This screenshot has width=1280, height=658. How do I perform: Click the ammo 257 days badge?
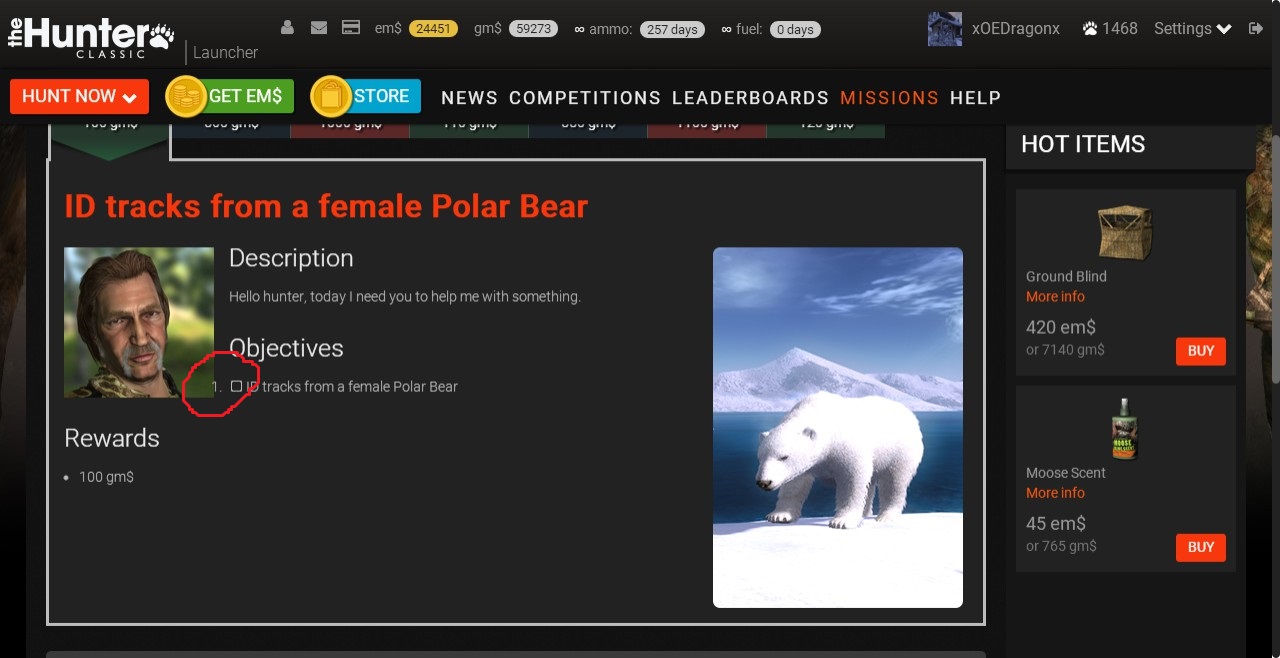(672, 30)
